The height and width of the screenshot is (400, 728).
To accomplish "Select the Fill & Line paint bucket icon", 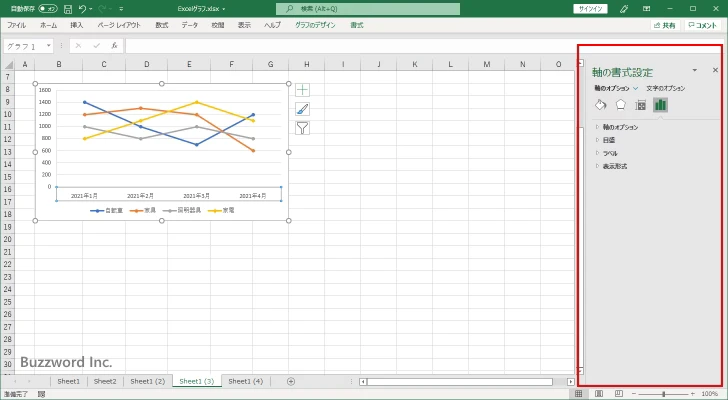I will pyautogui.click(x=601, y=105).
